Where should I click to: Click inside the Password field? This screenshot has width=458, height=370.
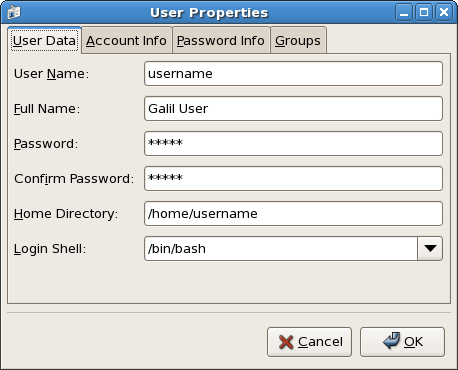(293, 144)
